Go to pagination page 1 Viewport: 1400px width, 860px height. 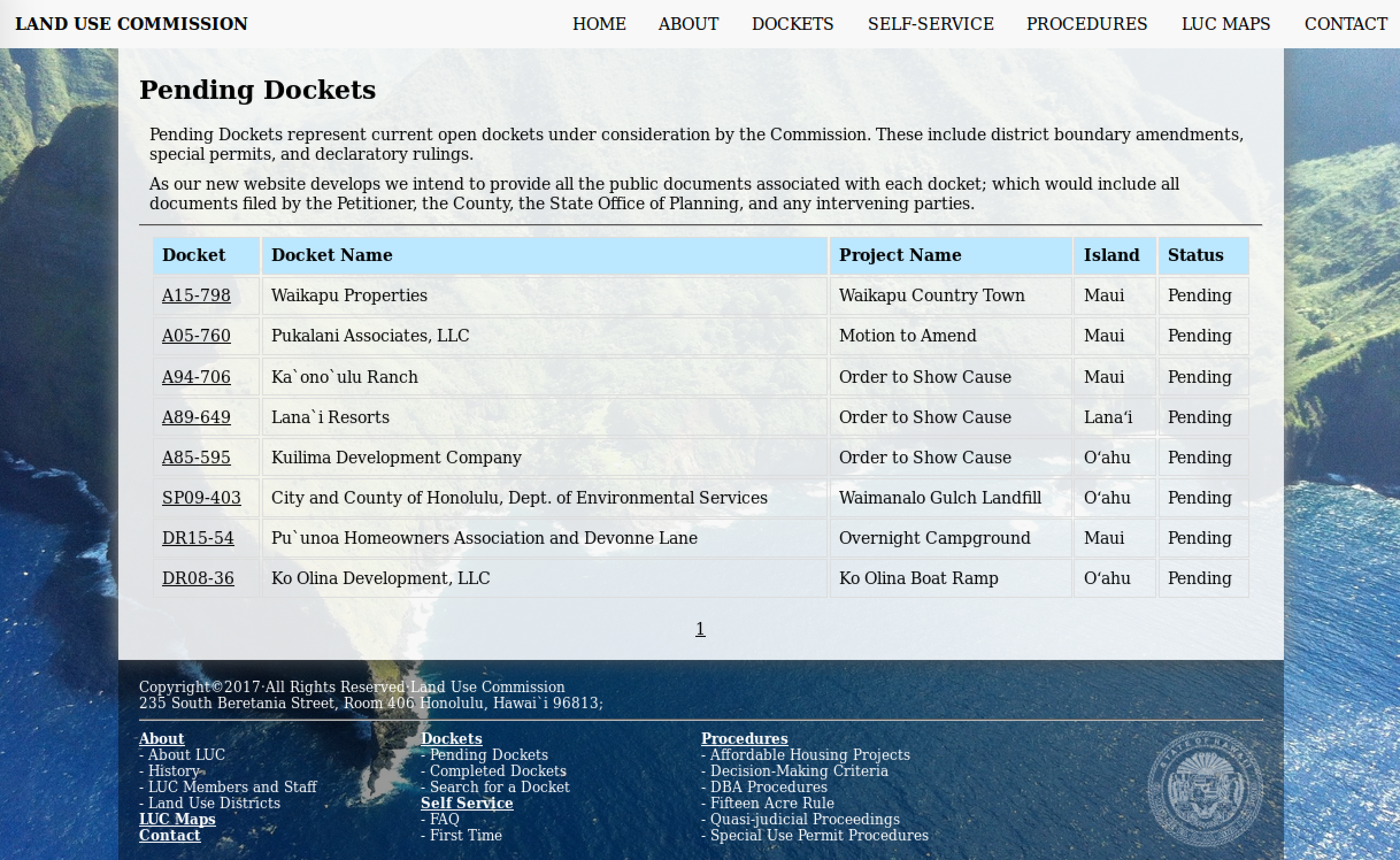pos(700,629)
